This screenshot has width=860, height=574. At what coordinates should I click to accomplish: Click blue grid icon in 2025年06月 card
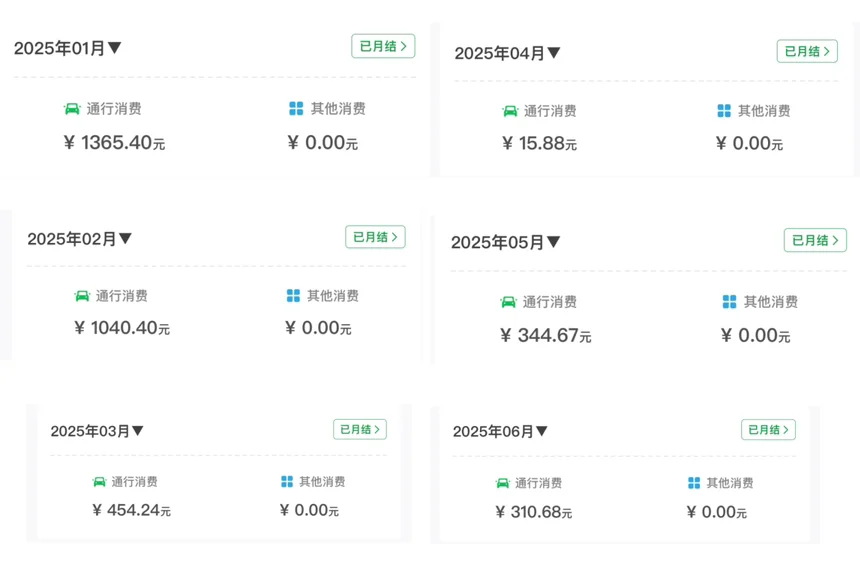[694, 483]
